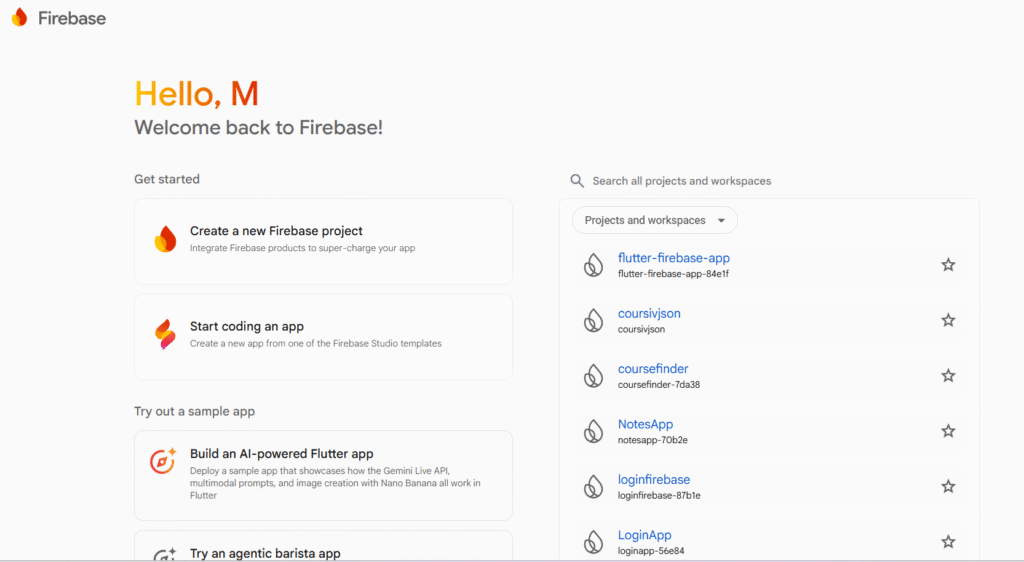Favorite the NotesApp project with its star
Screen dimensions: 1024x562
coord(948,431)
